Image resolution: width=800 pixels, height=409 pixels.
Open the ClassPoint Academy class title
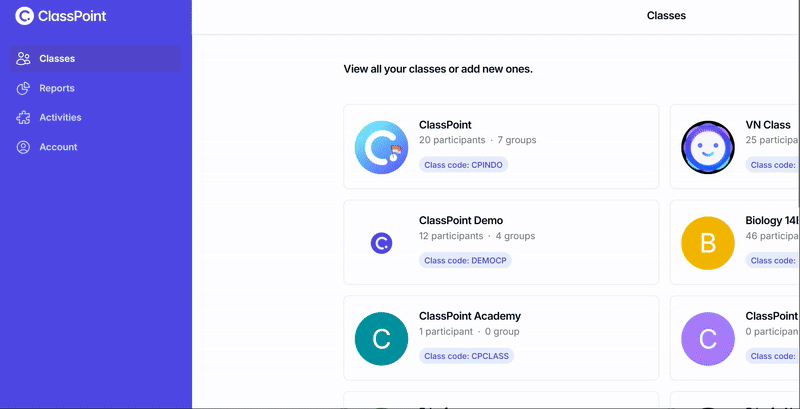coord(470,316)
